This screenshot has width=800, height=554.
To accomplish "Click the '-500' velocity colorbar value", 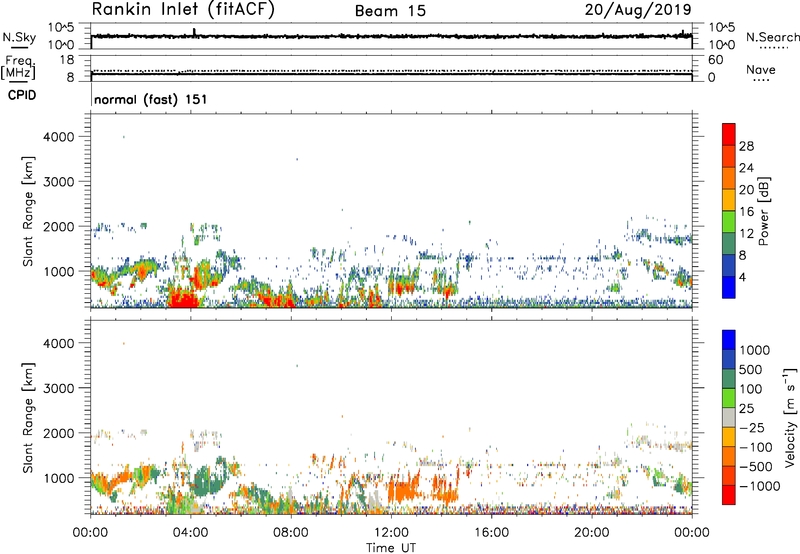I will click(x=756, y=466).
